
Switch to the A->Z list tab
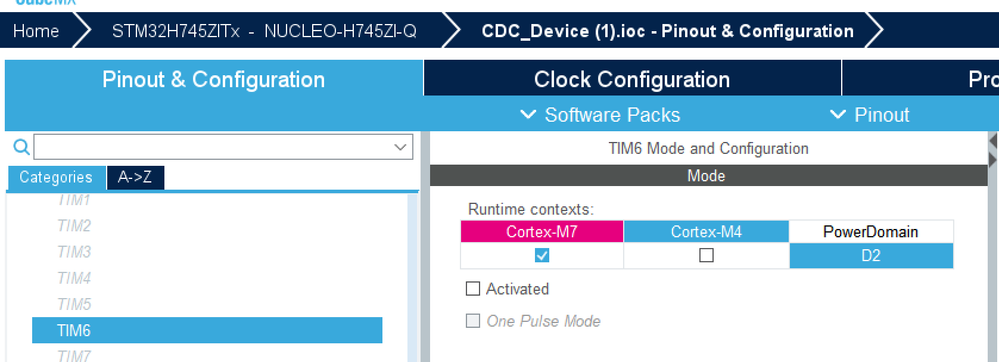pos(135,177)
